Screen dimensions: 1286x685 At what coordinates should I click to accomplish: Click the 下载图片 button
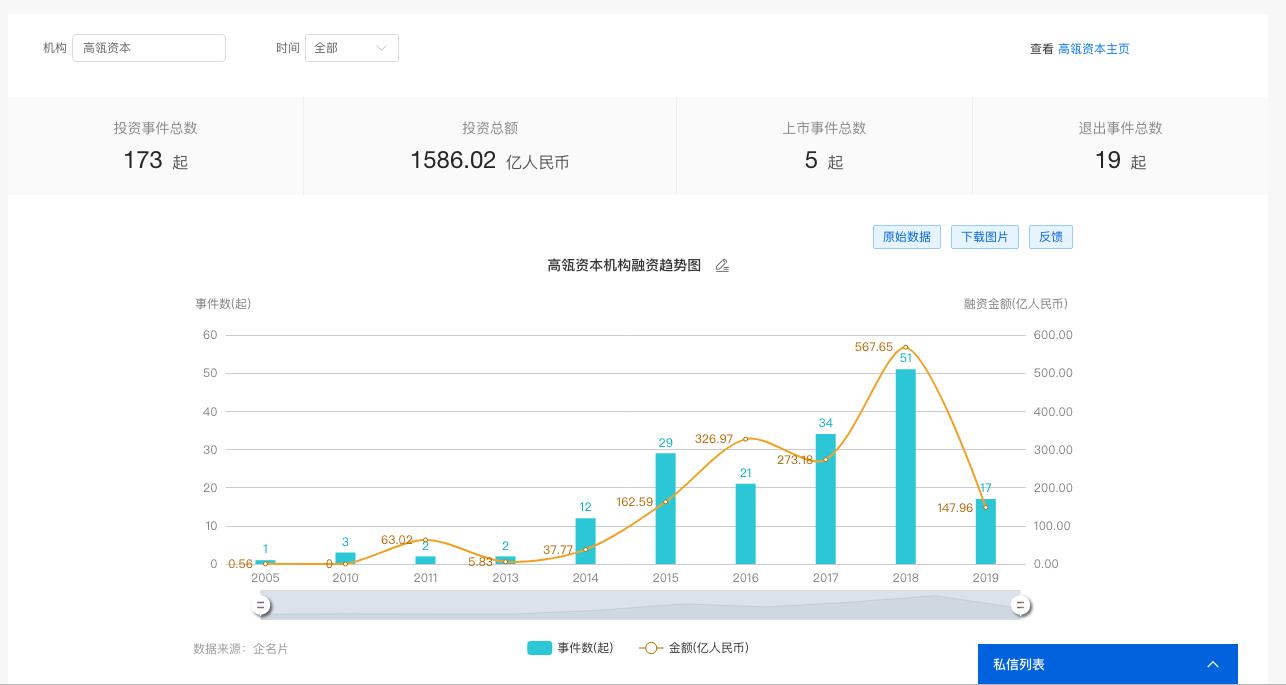pyautogui.click(x=985, y=237)
